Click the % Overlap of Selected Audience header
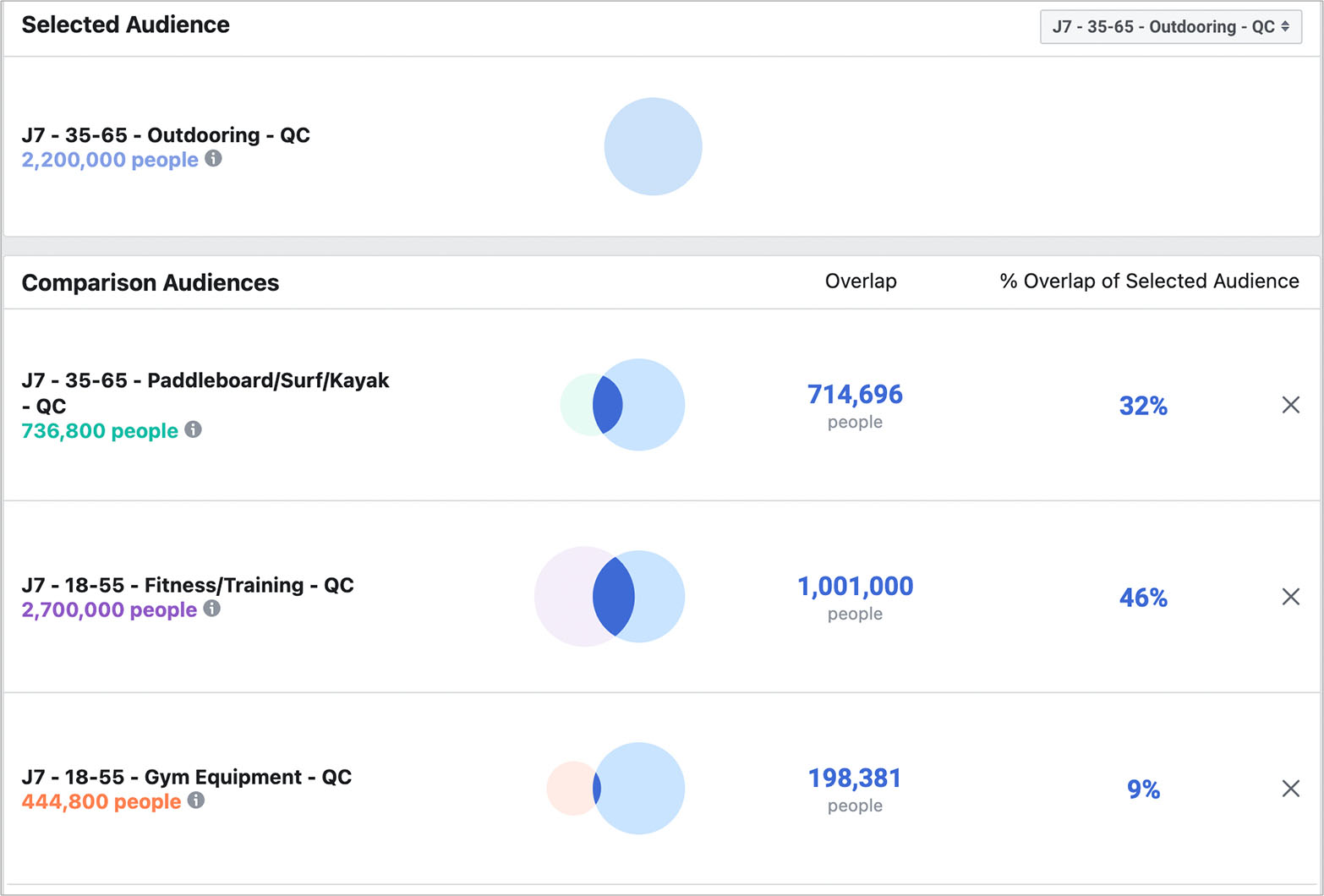Viewport: 1324px width, 896px height. coord(1149,281)
